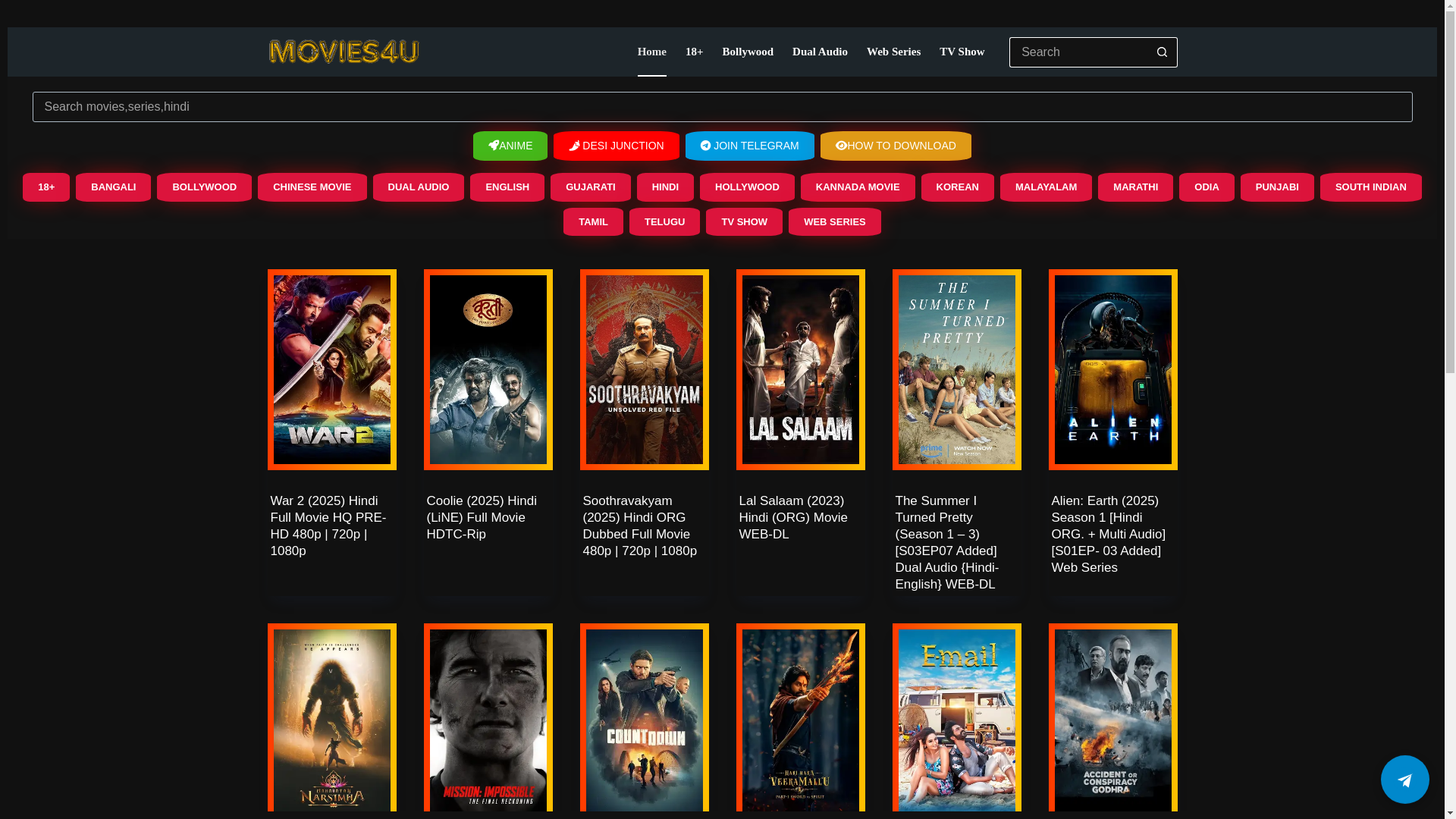Open Accident or Conspiracy Godhra poster
Viewport: 1456px width, 819px height.
tap(1113, 718)
